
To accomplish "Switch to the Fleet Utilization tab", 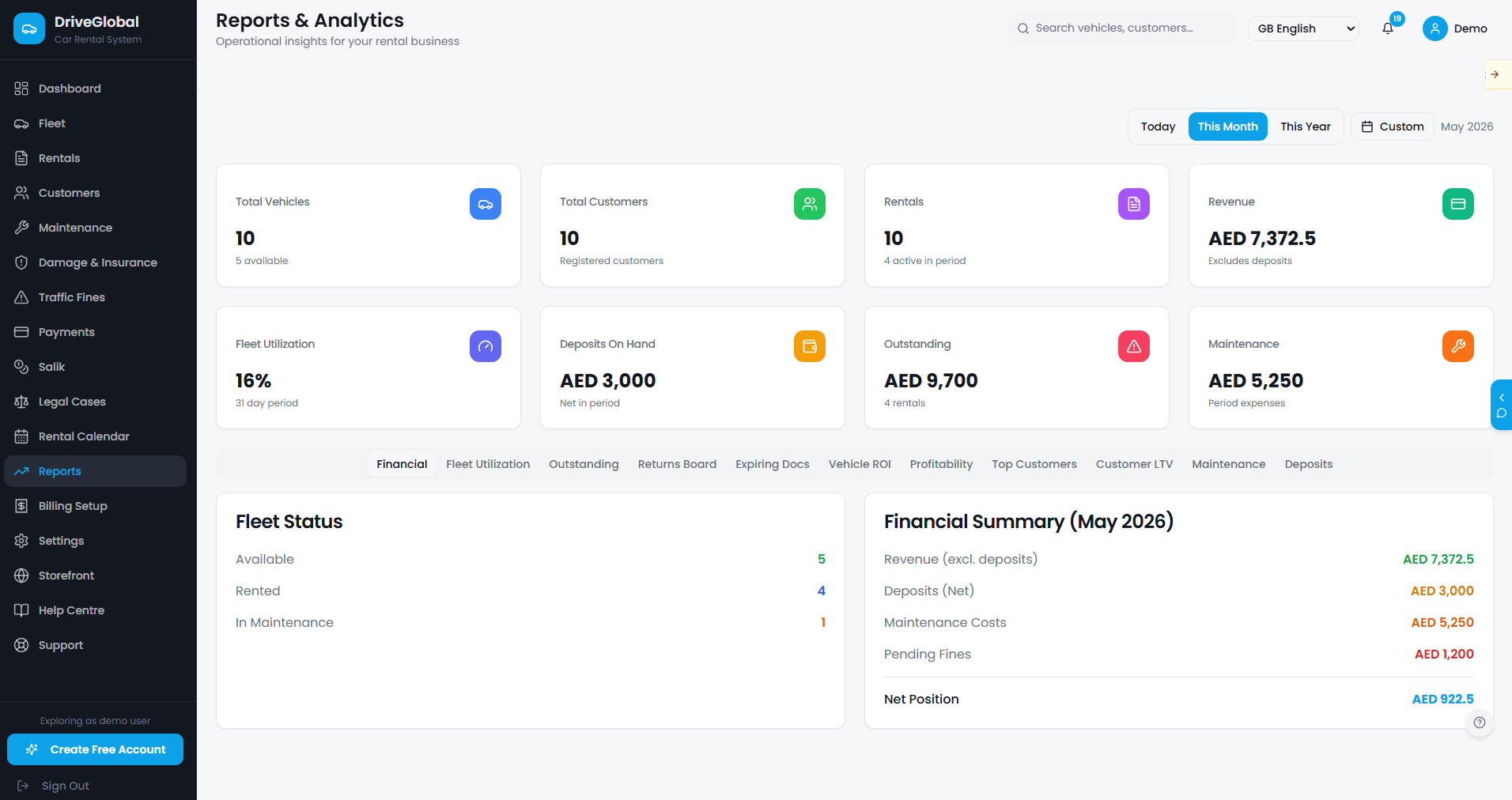I will click(488, 464).
